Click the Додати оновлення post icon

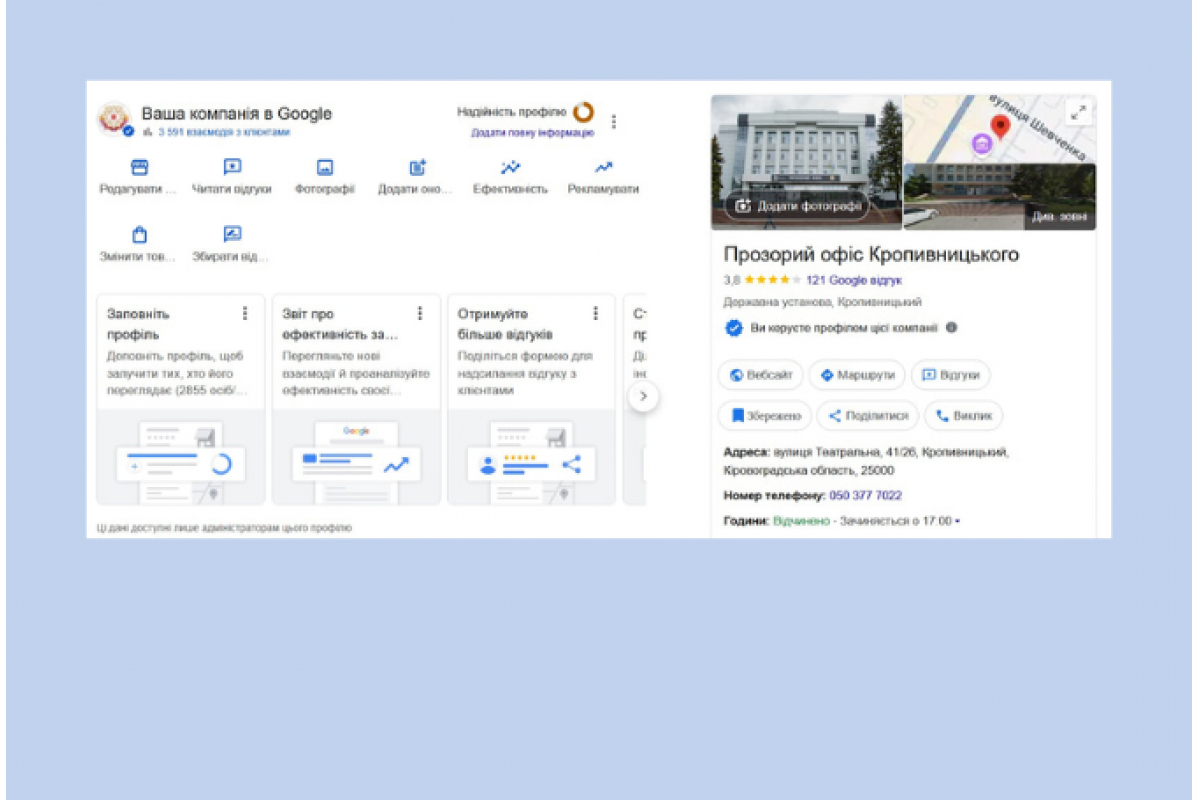(x=418, y=167)
